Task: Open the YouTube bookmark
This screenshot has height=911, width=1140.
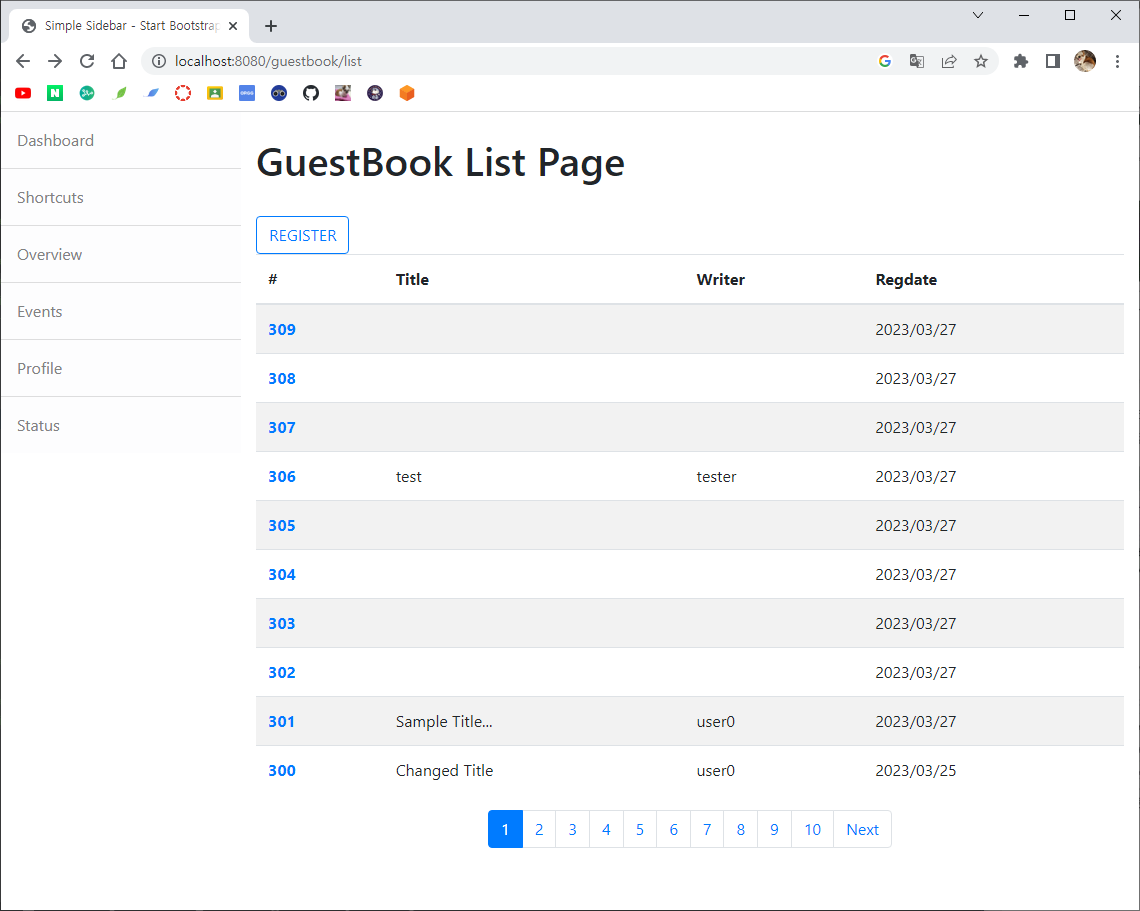Action: pos(23,93)
